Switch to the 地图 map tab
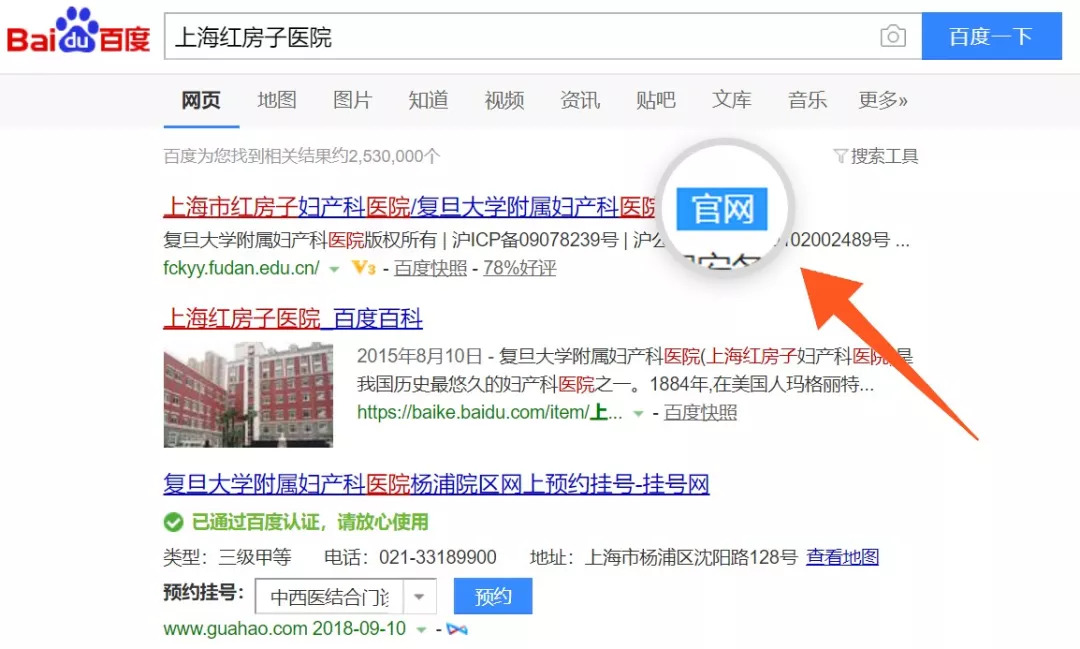The width and height of the screenshot is (1080, 649). (277, 100)
